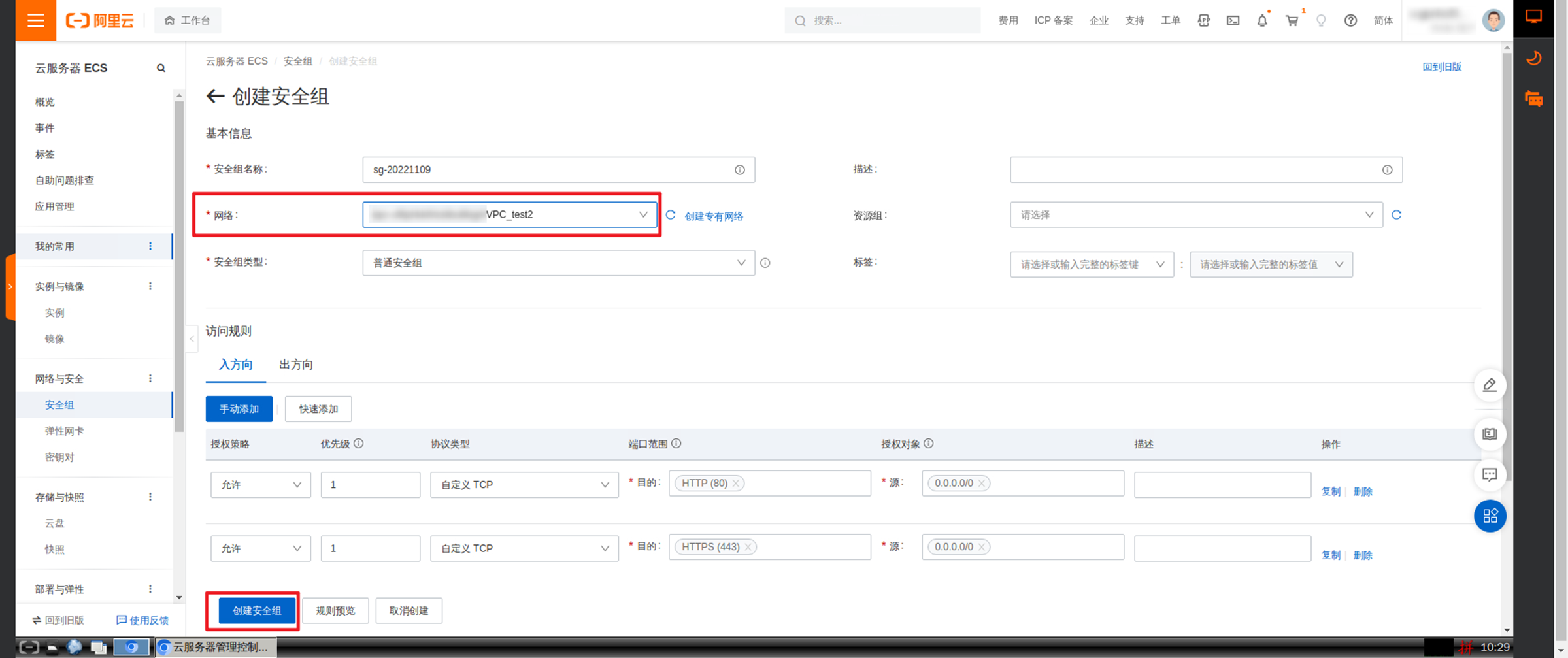
Task: Click the back arrow beside 创建安全组
Action: [215, 97]
